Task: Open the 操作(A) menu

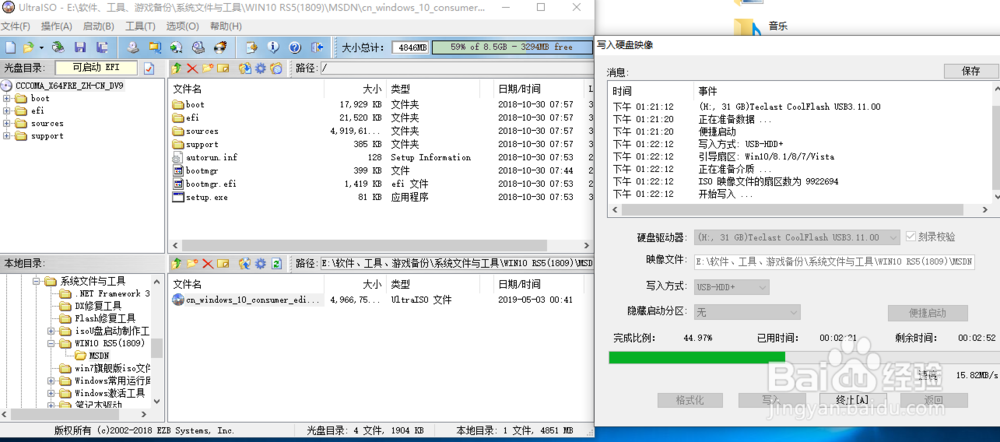Action: [x=56, y=26]
